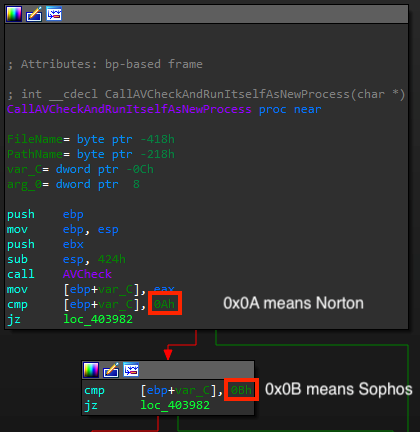
Task: Select the FileName variable definition
Action: point(91,139)
